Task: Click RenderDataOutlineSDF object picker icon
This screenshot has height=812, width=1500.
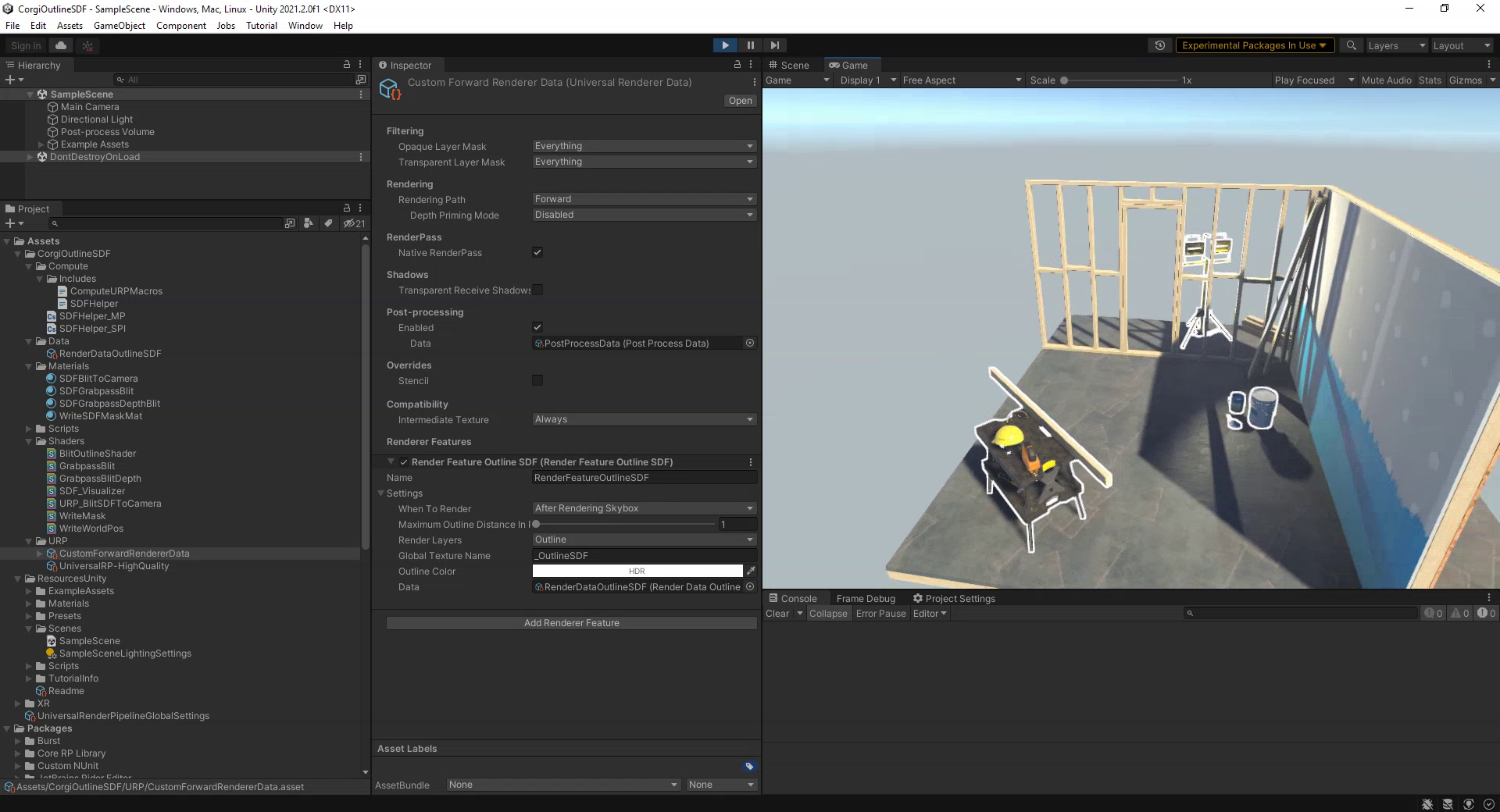Action: 750,586
